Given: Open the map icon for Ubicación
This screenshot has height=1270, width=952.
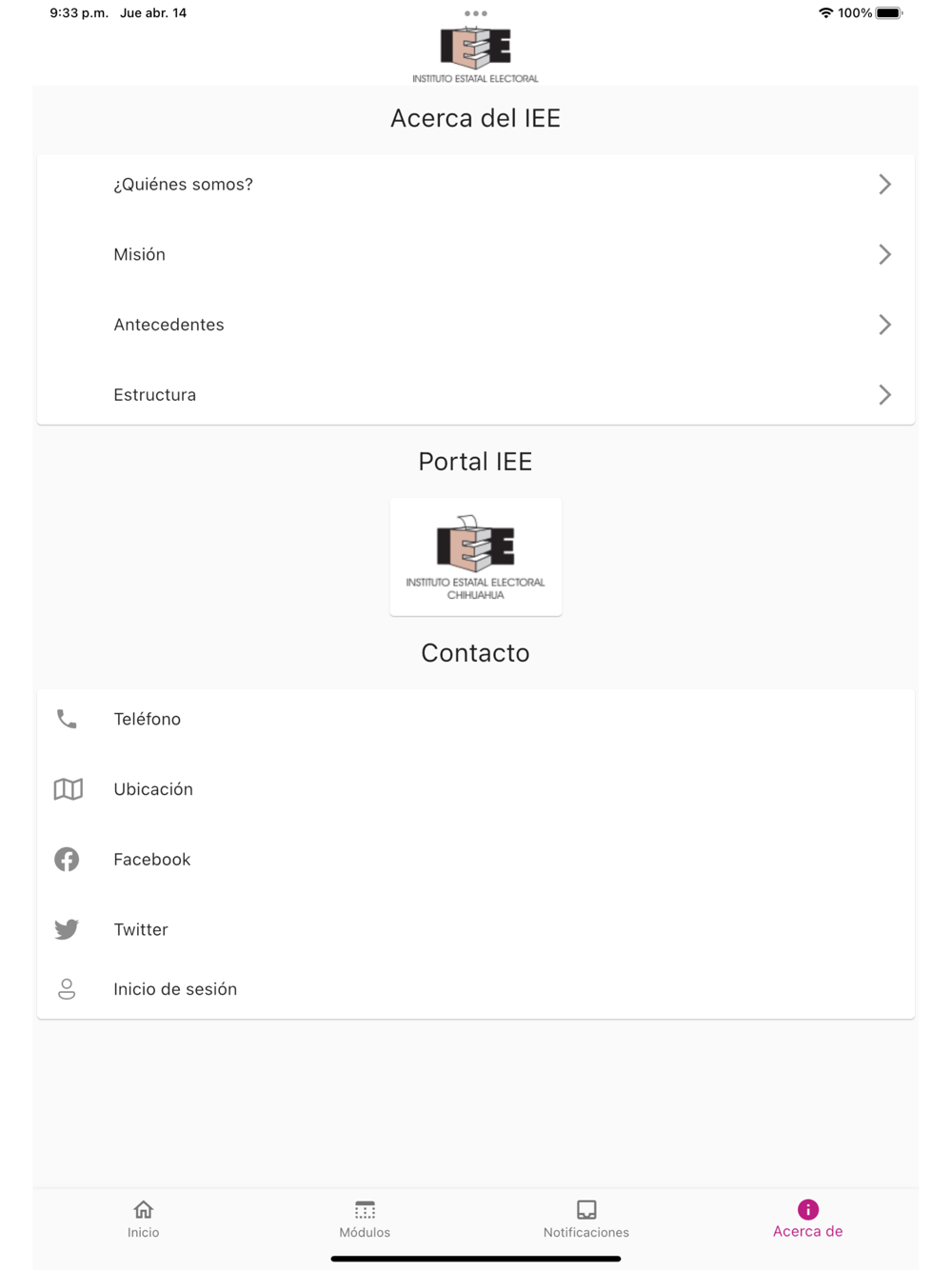Looking at the screenshot, I should click(x=68, y=789).
